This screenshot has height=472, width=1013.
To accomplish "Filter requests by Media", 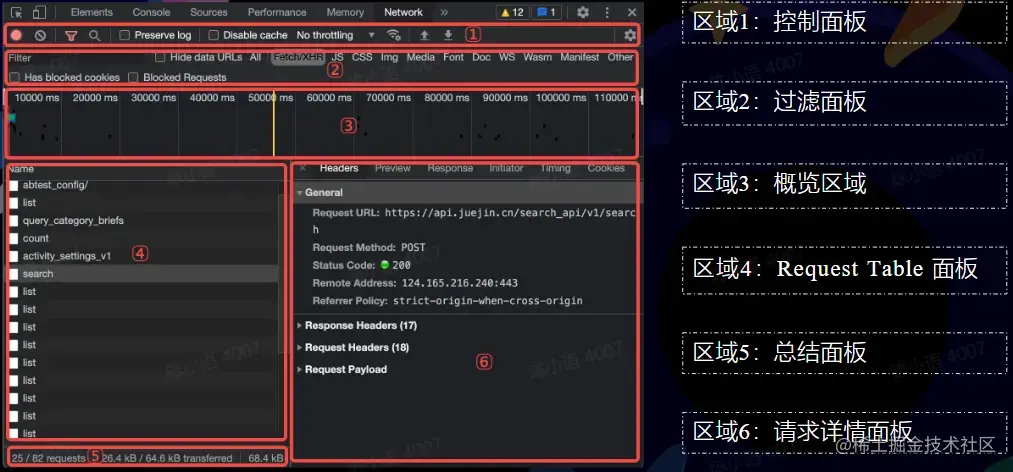I will [x=421, y=57].
